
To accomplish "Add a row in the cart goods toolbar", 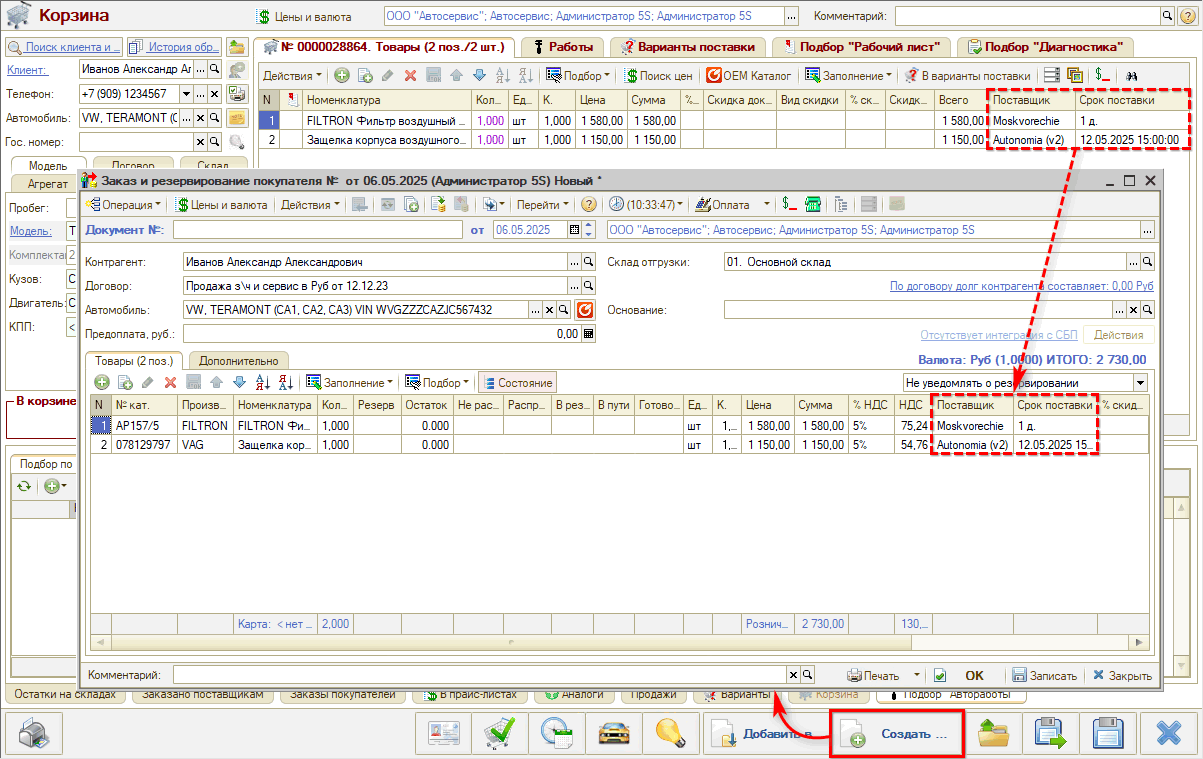I will (342, 75).
